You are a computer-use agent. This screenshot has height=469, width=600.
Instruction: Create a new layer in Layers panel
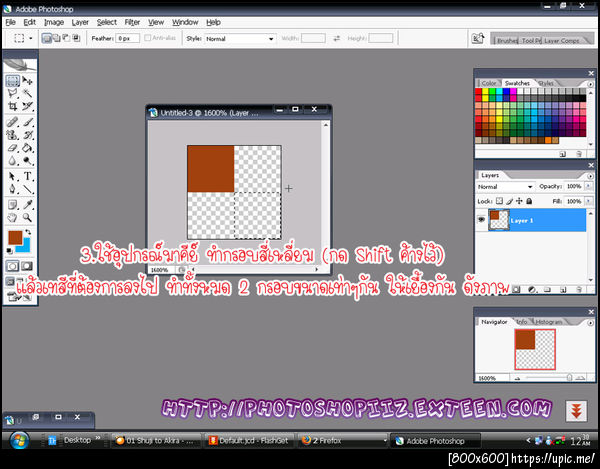click(x=563, y=290)
